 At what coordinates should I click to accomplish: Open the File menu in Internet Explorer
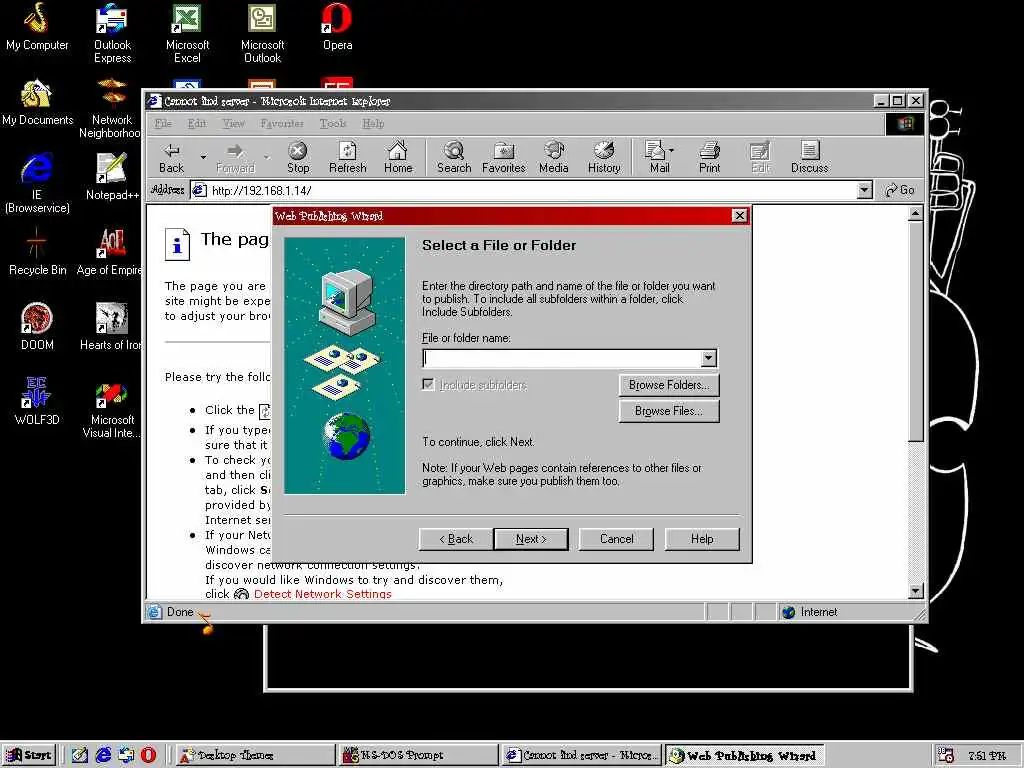click(x=163, y=123)
